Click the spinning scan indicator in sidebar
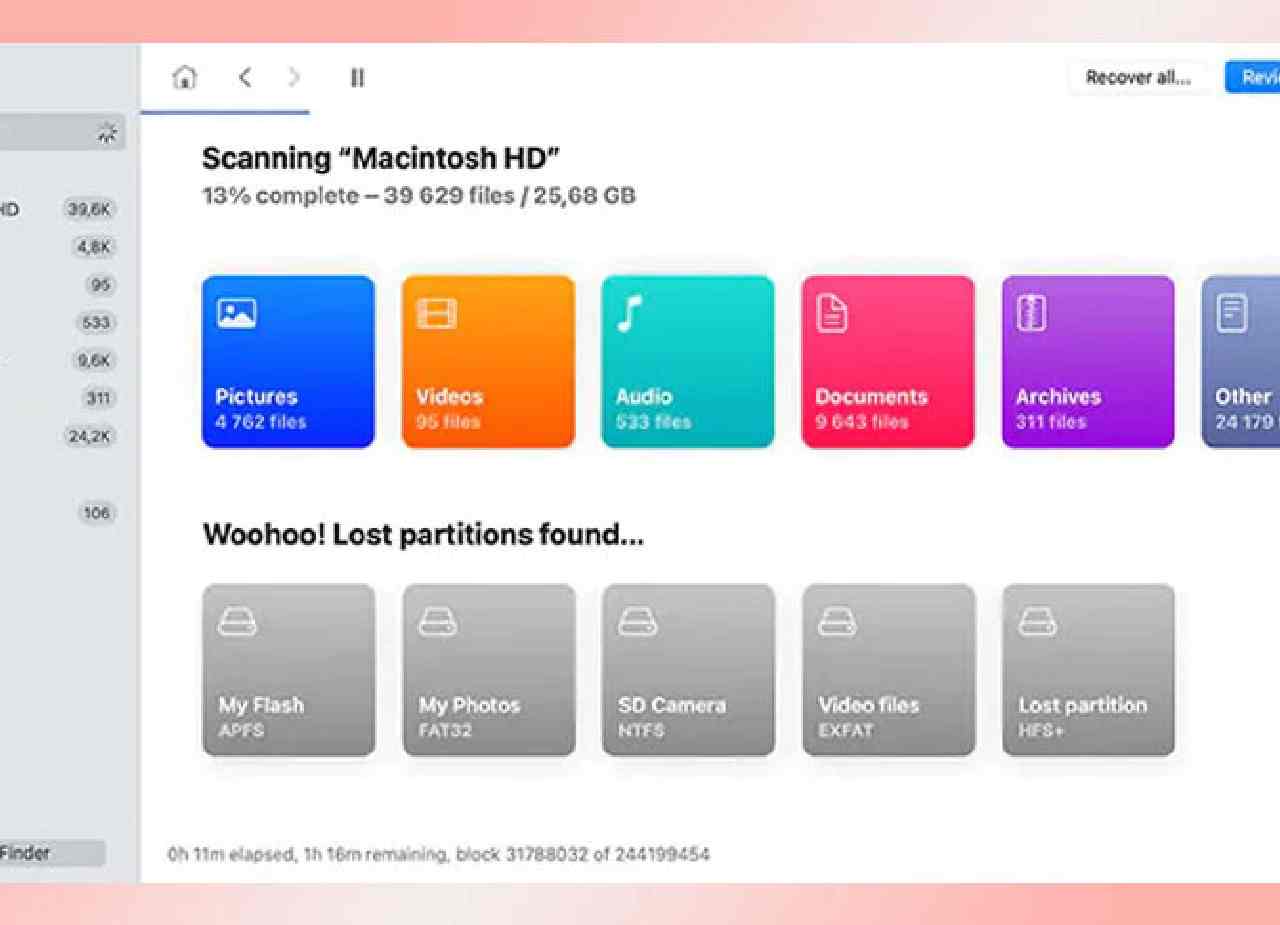This screenshot has height=925, width=1280. coord(107,132)
